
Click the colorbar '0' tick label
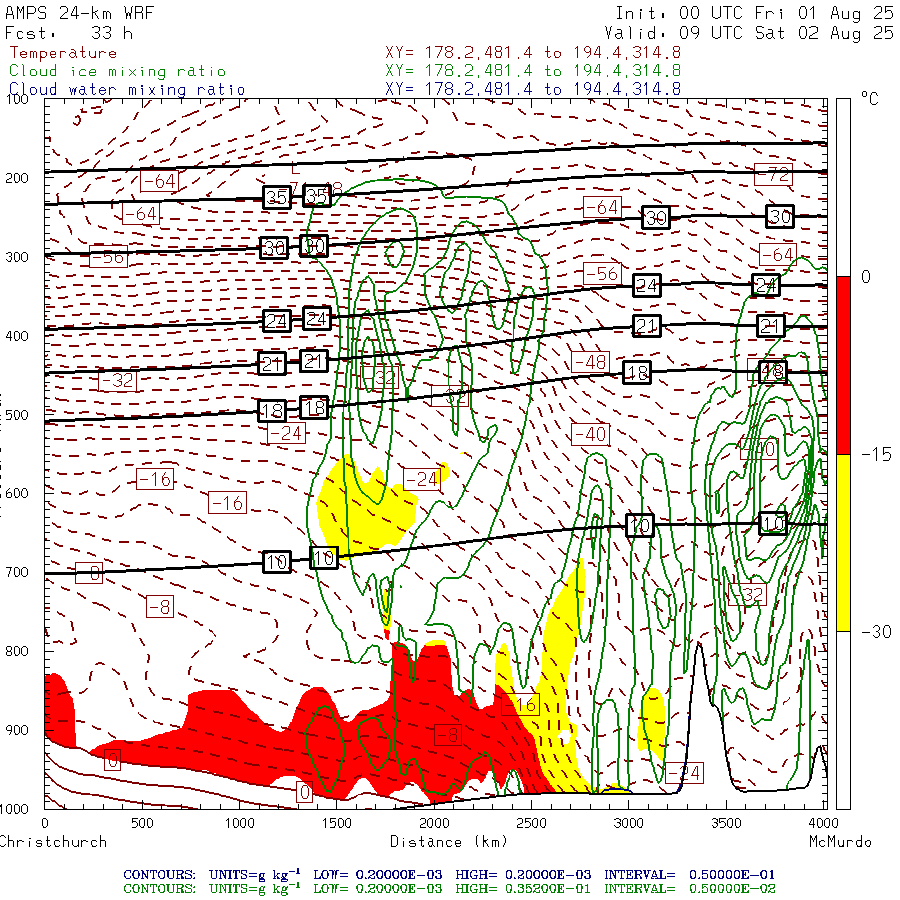click(866, 277)
